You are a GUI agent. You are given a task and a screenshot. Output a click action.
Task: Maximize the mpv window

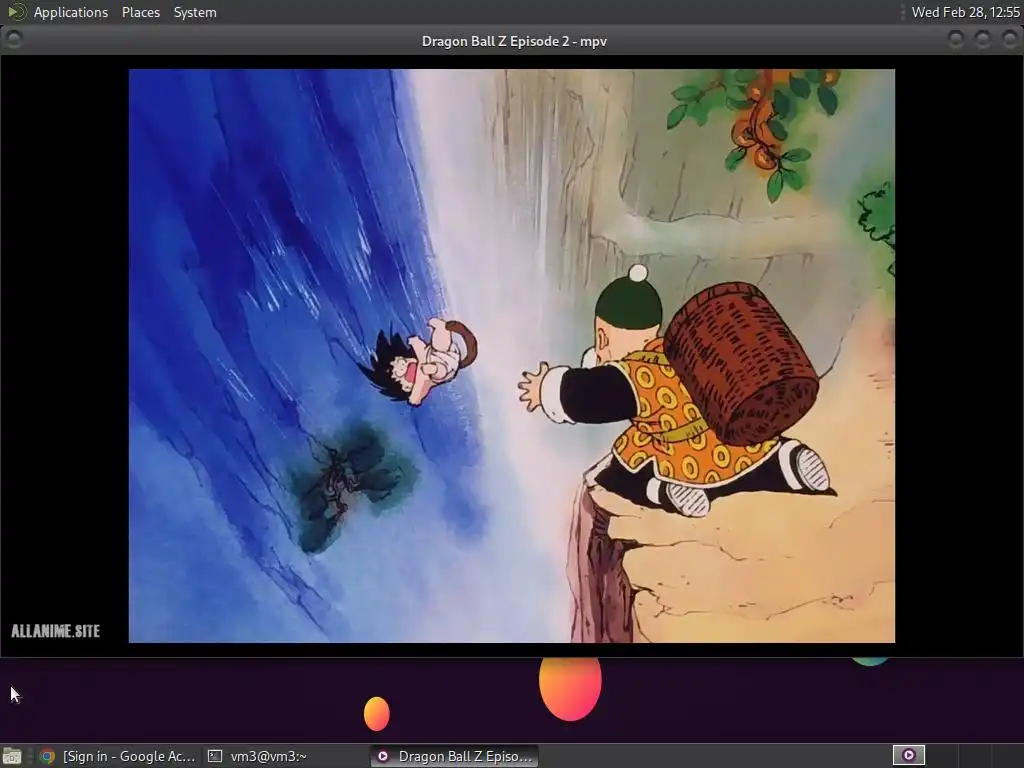point(982,40)
